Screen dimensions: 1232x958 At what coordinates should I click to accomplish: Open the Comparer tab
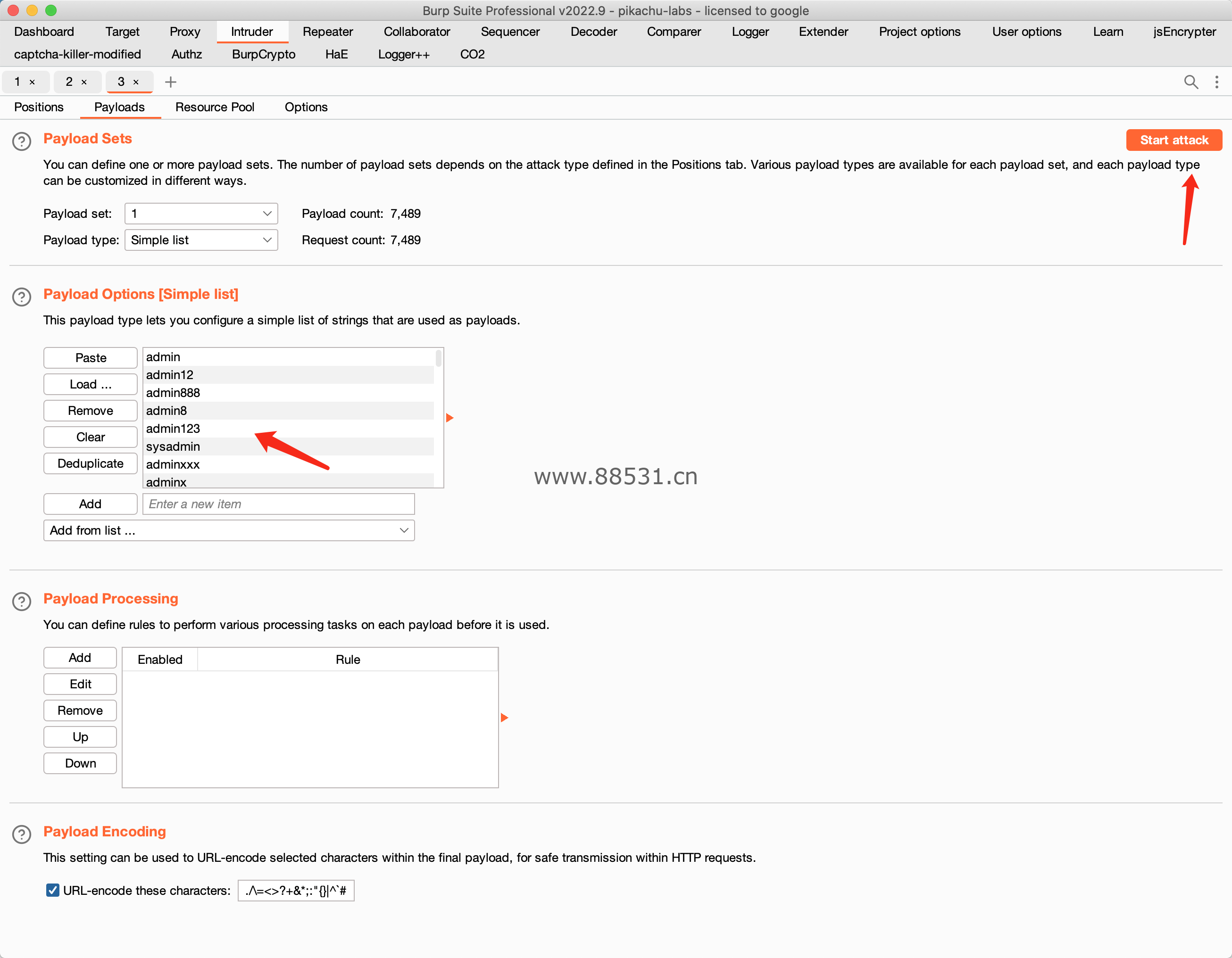pos(674,32)
